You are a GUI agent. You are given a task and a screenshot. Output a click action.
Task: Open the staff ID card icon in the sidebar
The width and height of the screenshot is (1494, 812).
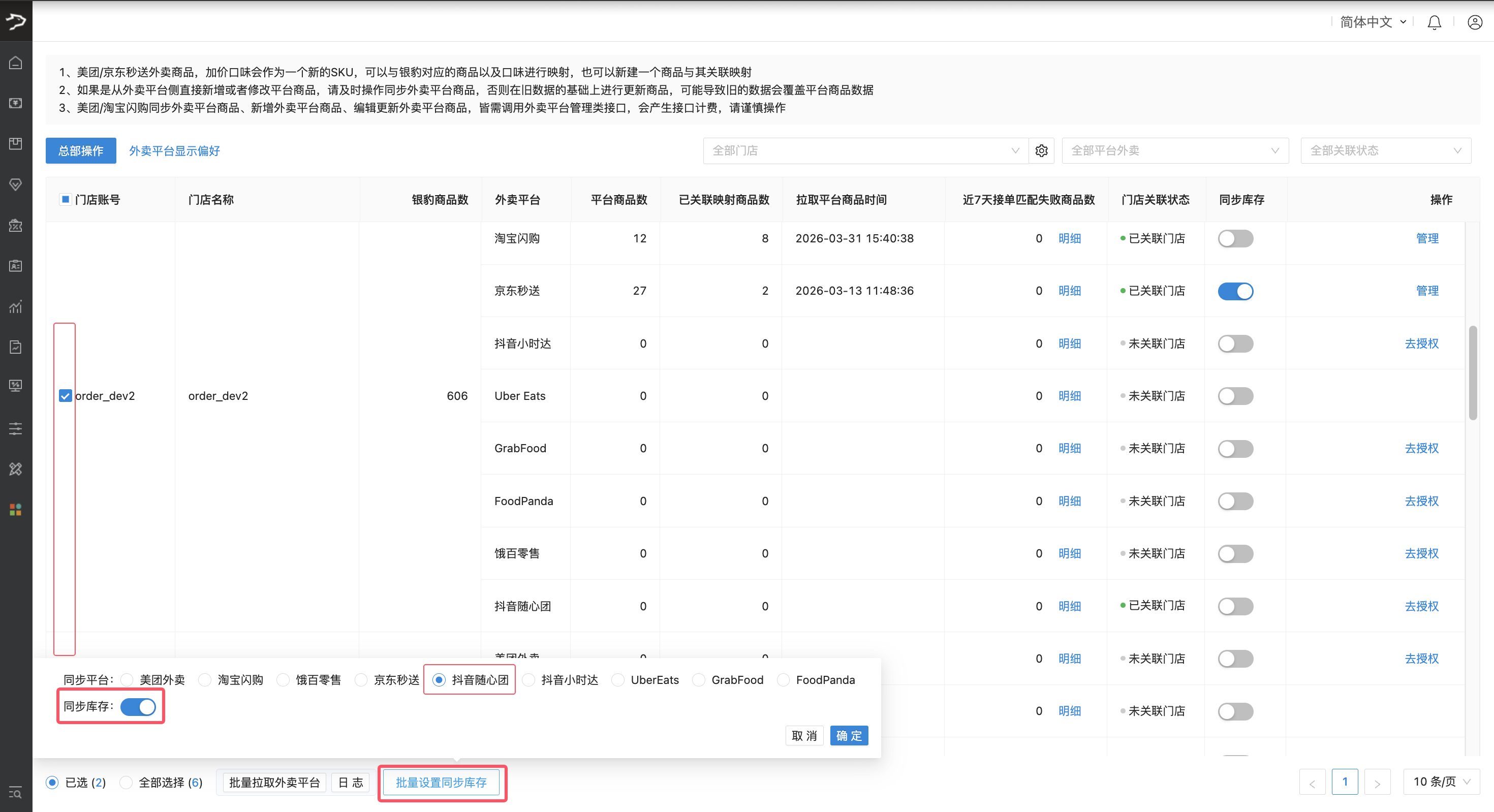16,266
